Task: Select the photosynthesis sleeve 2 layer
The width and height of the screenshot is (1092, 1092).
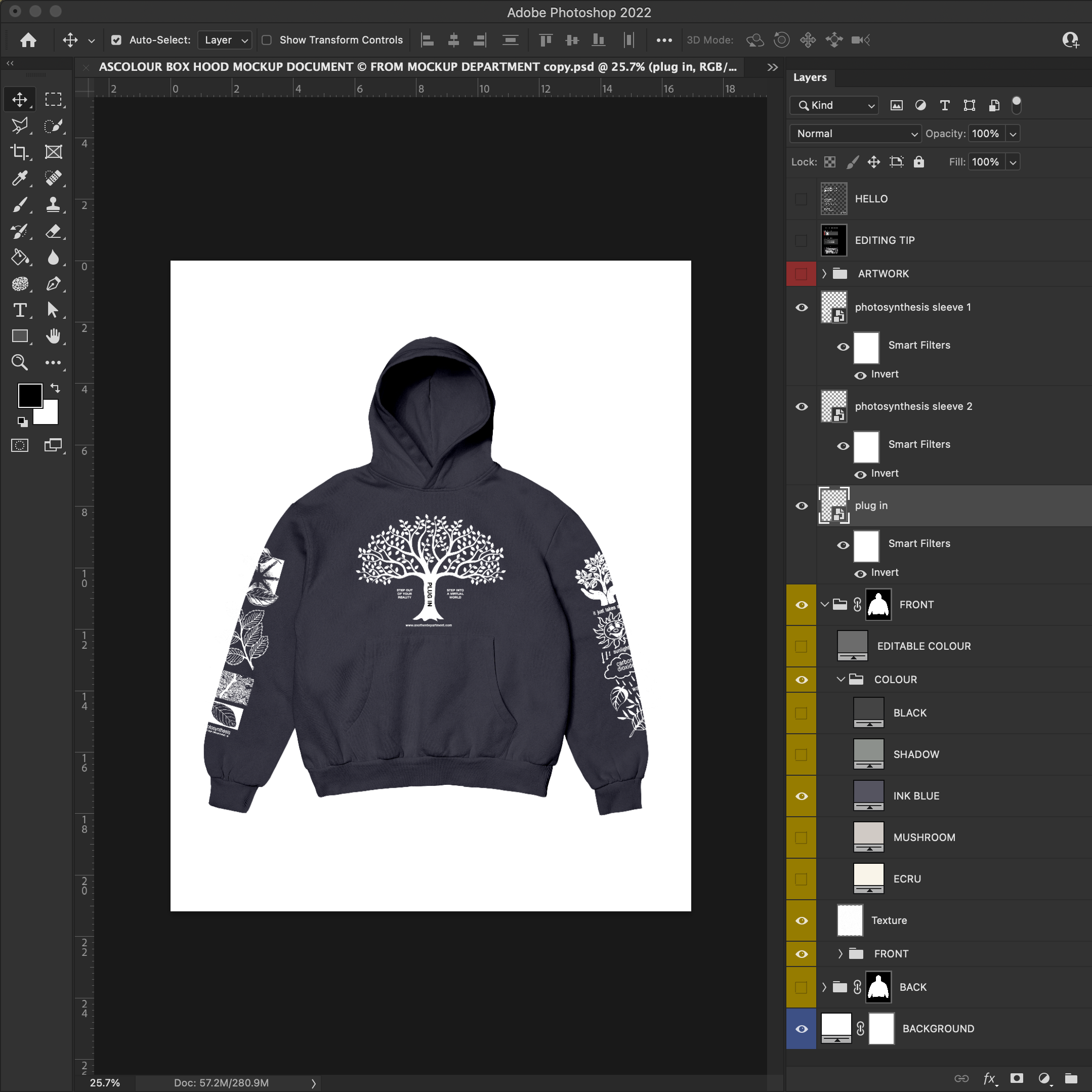Action: click(913, 406)
